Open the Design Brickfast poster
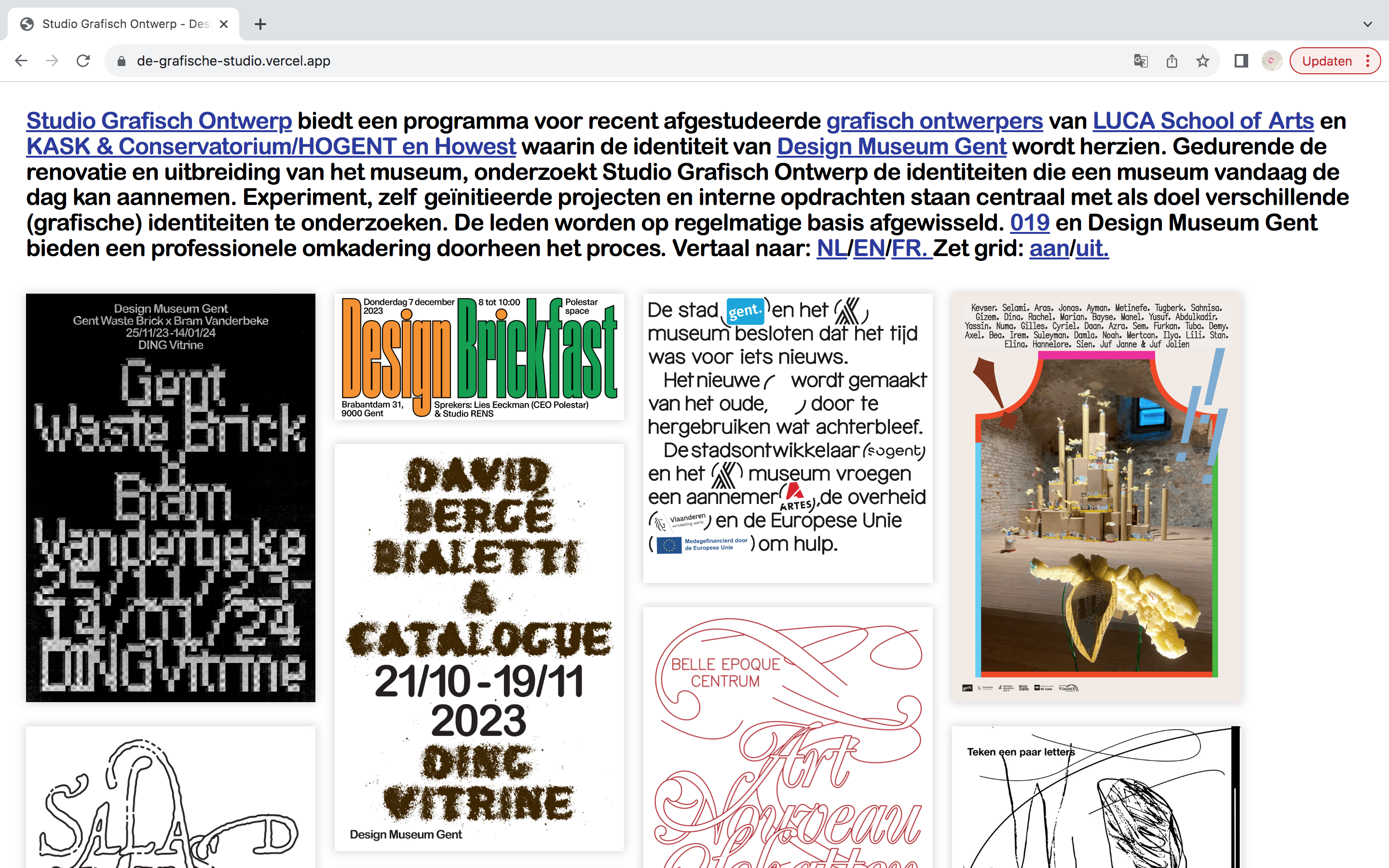Screen dimensions: 1389x868 point(479,357)
